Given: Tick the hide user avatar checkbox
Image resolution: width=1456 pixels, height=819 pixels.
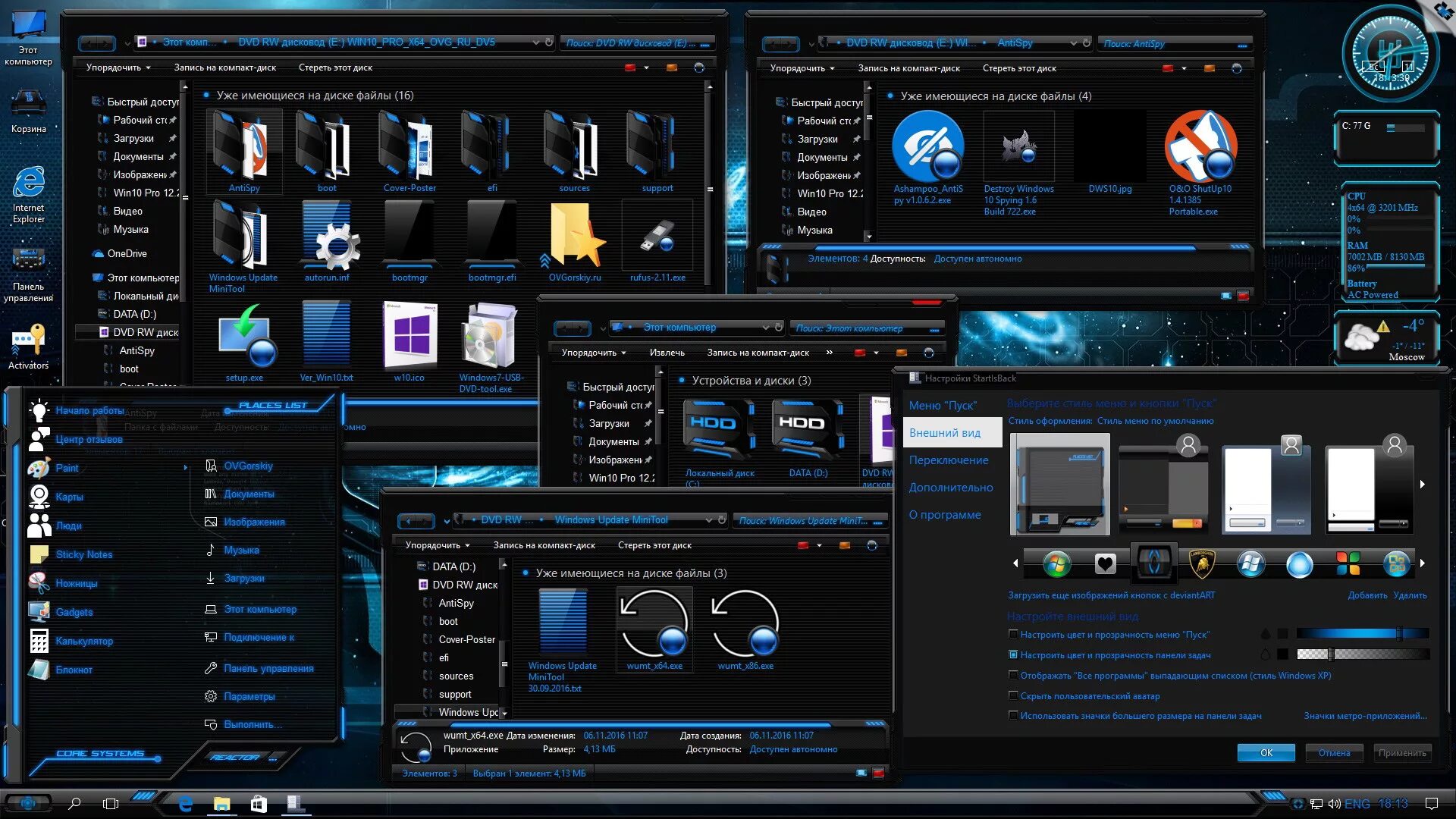Looking at the screenshot, I should pyautogui.click(x=1013, y=695).
